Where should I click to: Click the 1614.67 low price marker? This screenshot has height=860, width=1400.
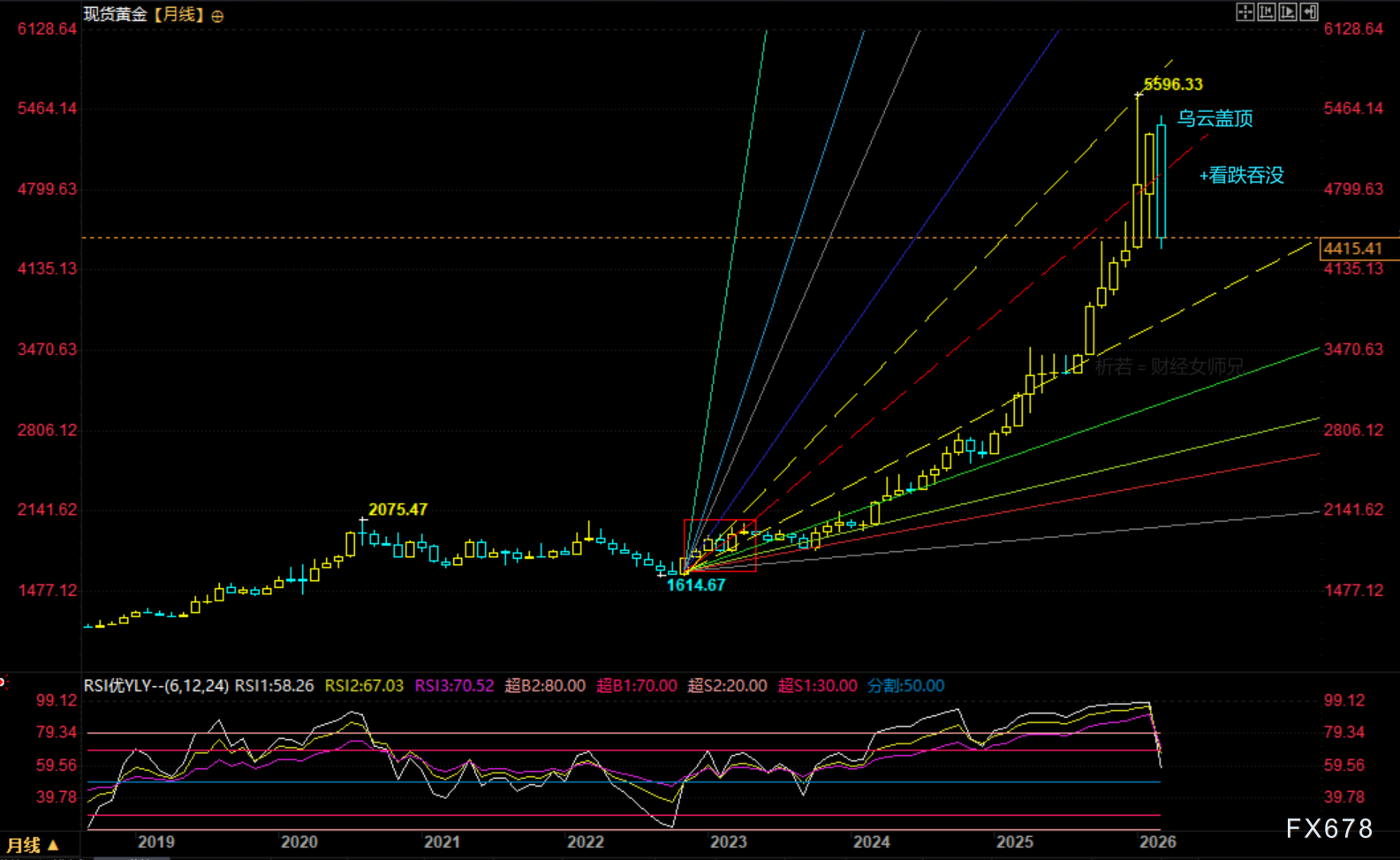point(695,585)
